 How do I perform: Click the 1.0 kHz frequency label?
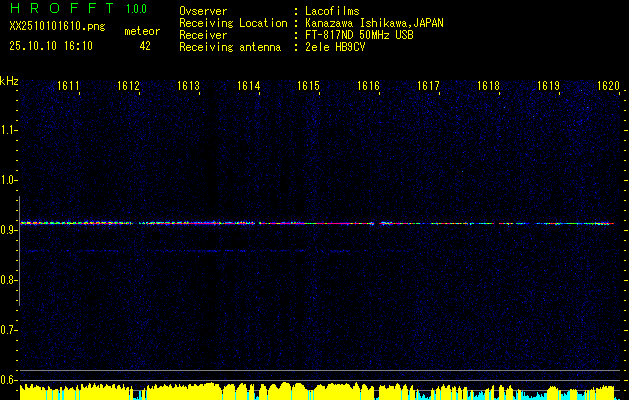coord(9,180)
